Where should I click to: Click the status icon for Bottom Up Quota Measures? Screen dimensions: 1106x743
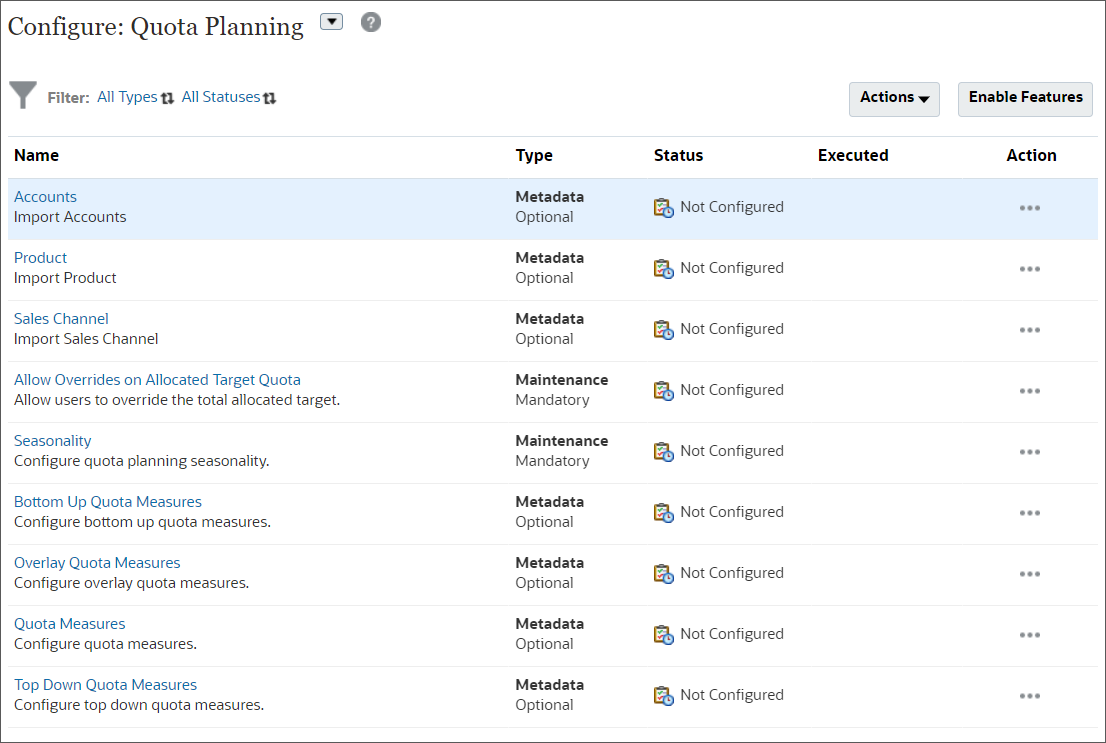point(662,511)
